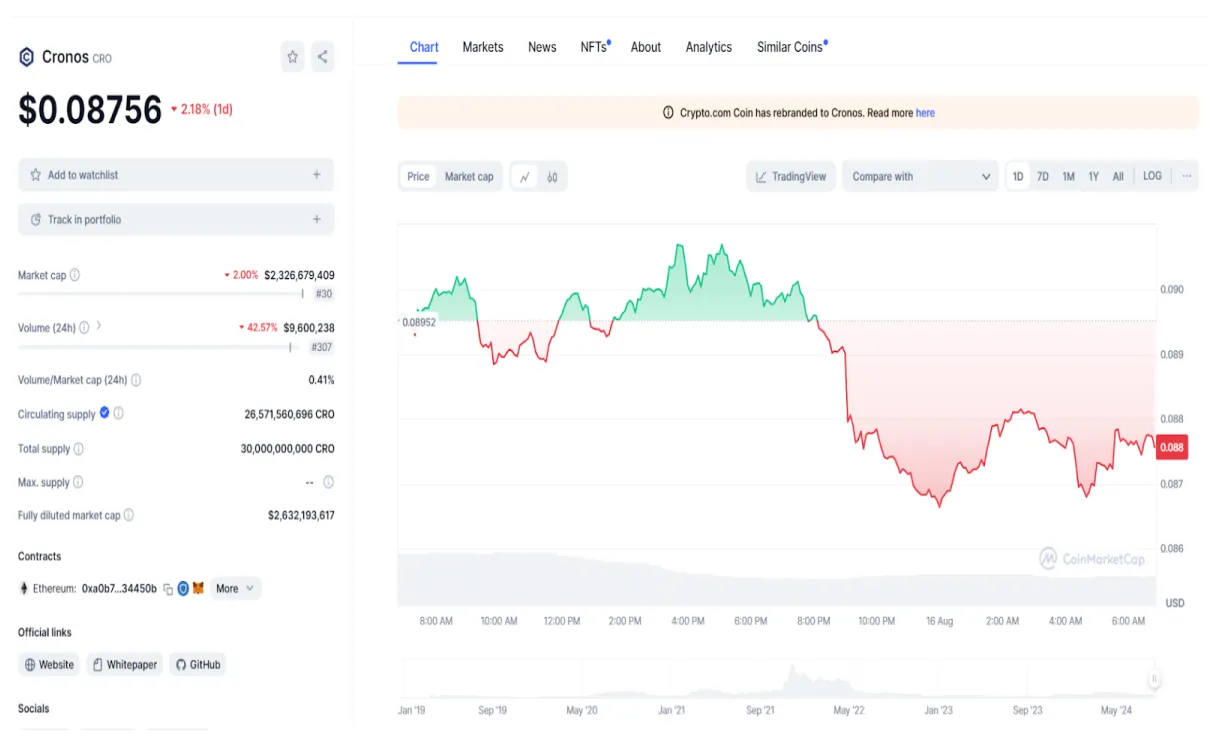
Task: Switch the chart to Market cap view
Action: [x=468, y=176]
